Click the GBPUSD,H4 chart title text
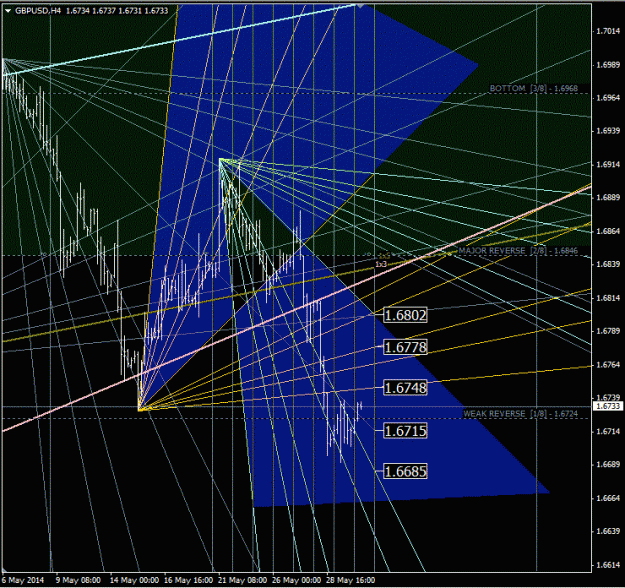Image resolution: width=625 pixels, height=588 pixels. coord(38,11)
